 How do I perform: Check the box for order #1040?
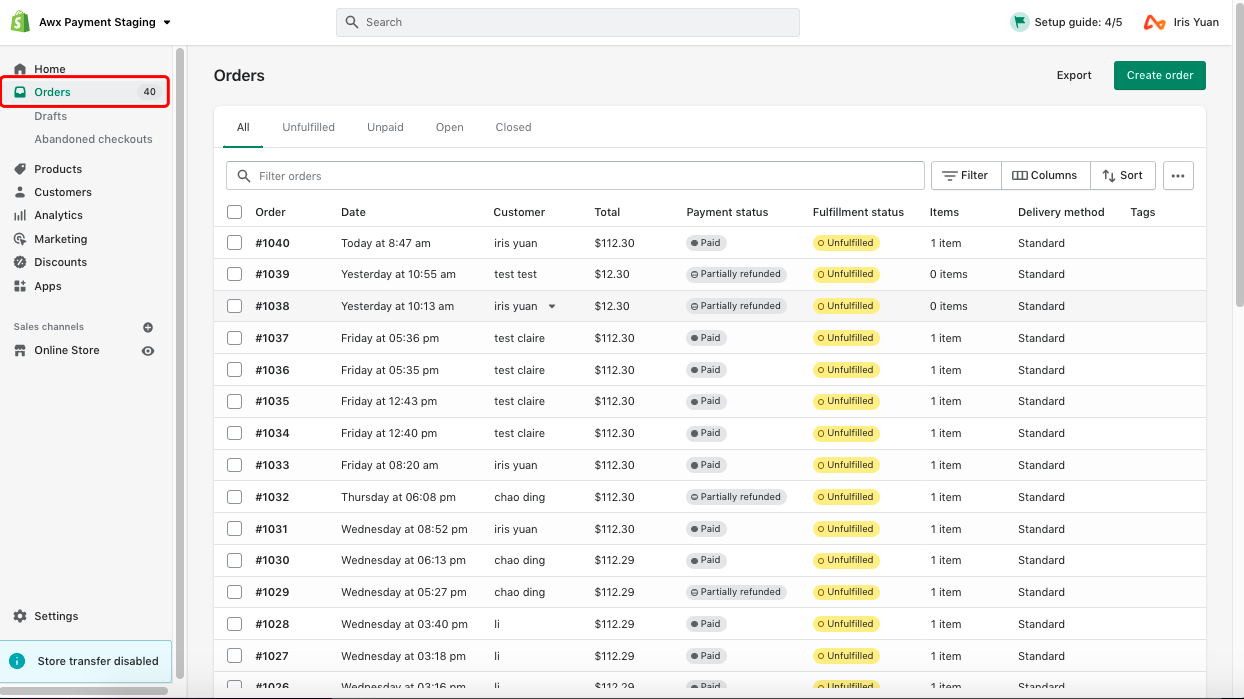(x=234, y=243)
